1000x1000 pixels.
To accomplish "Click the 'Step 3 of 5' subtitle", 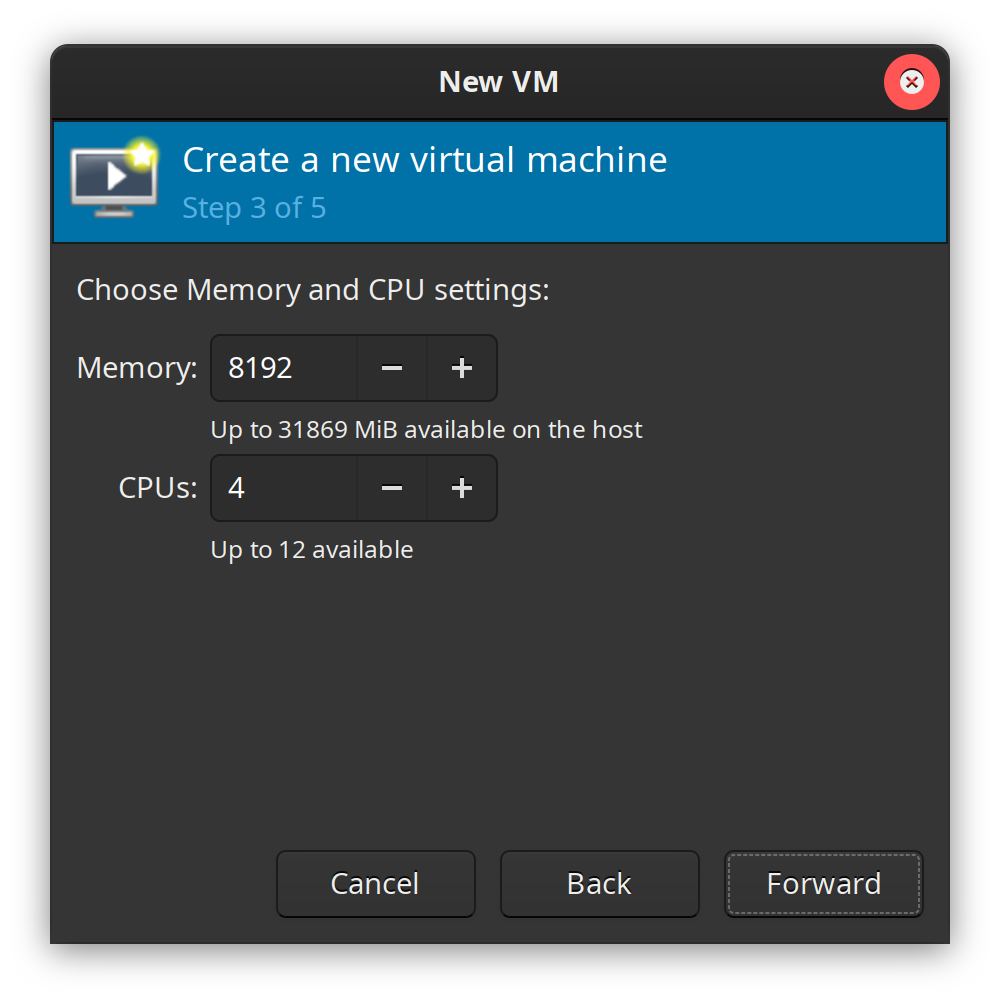I will coord(254,208).
